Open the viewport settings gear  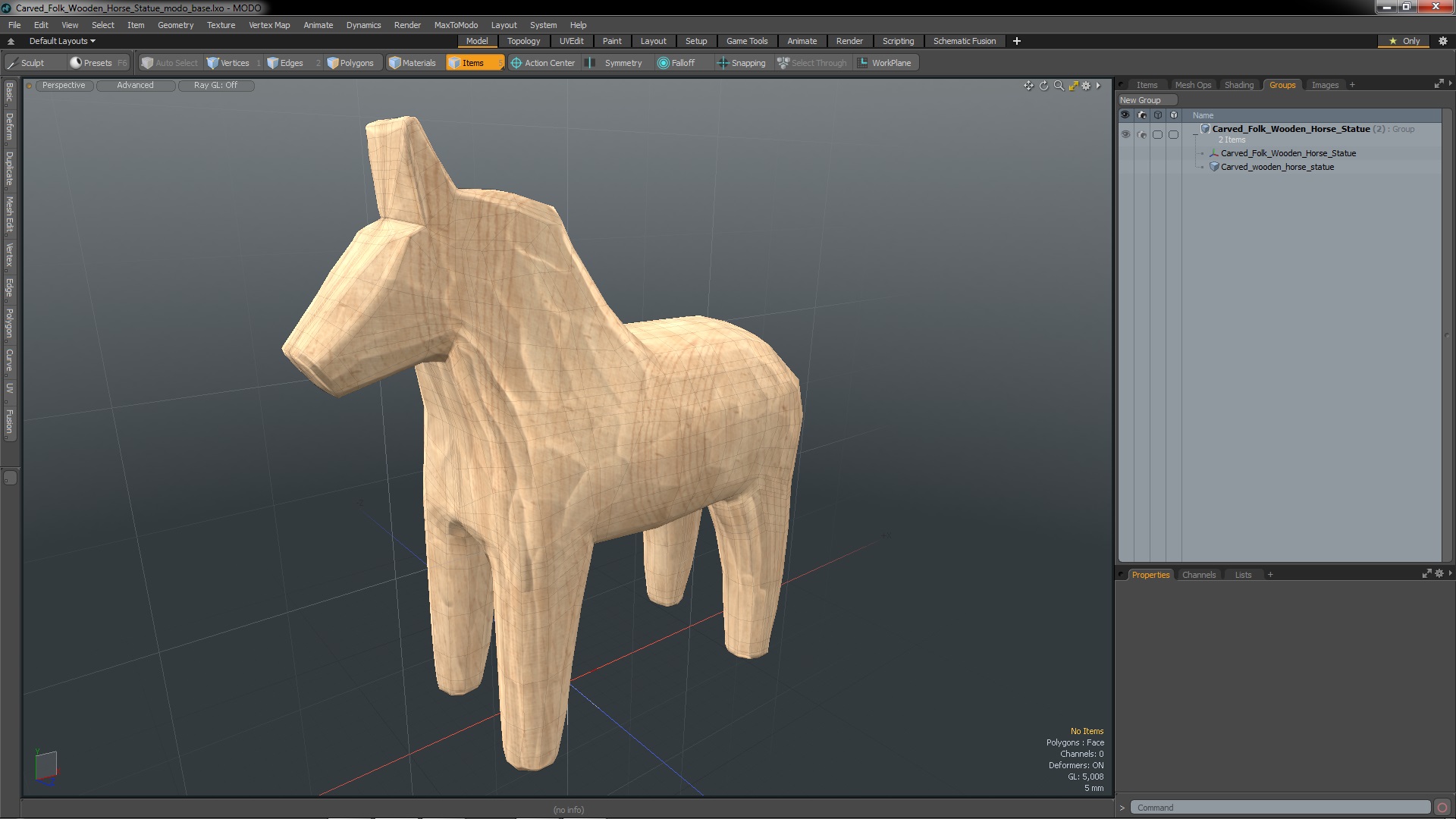click(1086, 86)
